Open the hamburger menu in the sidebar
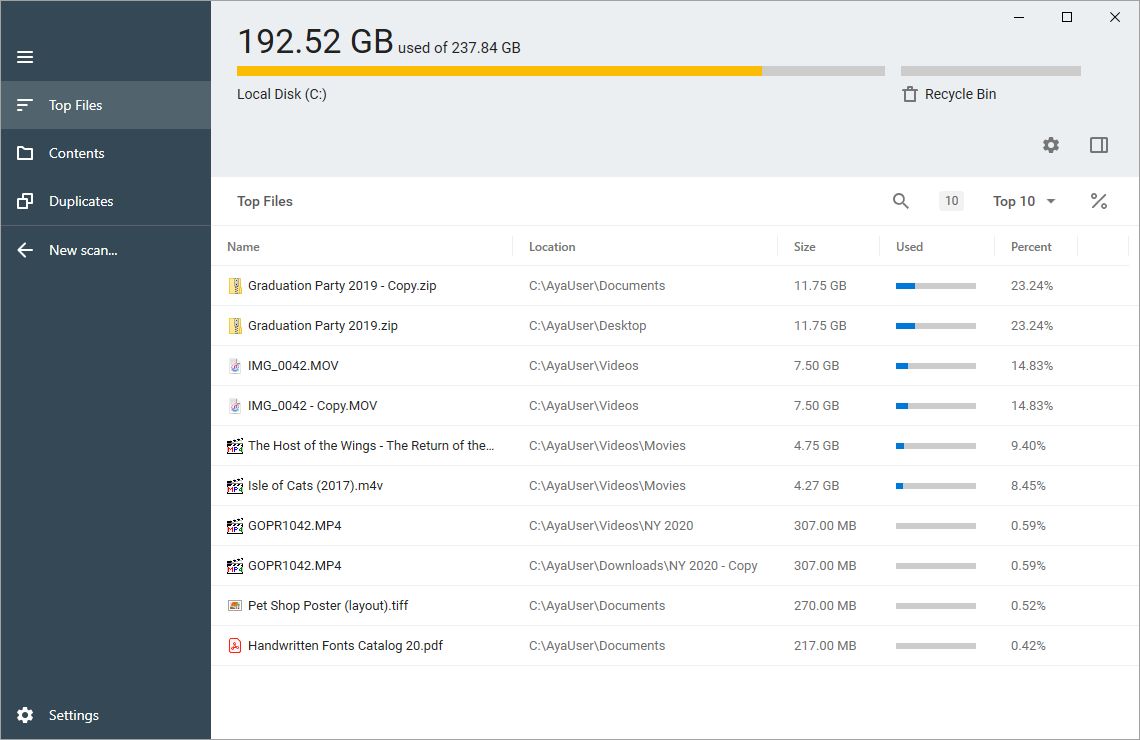The height and width of the screenshot is (740, 1140). tap(24, 57)
